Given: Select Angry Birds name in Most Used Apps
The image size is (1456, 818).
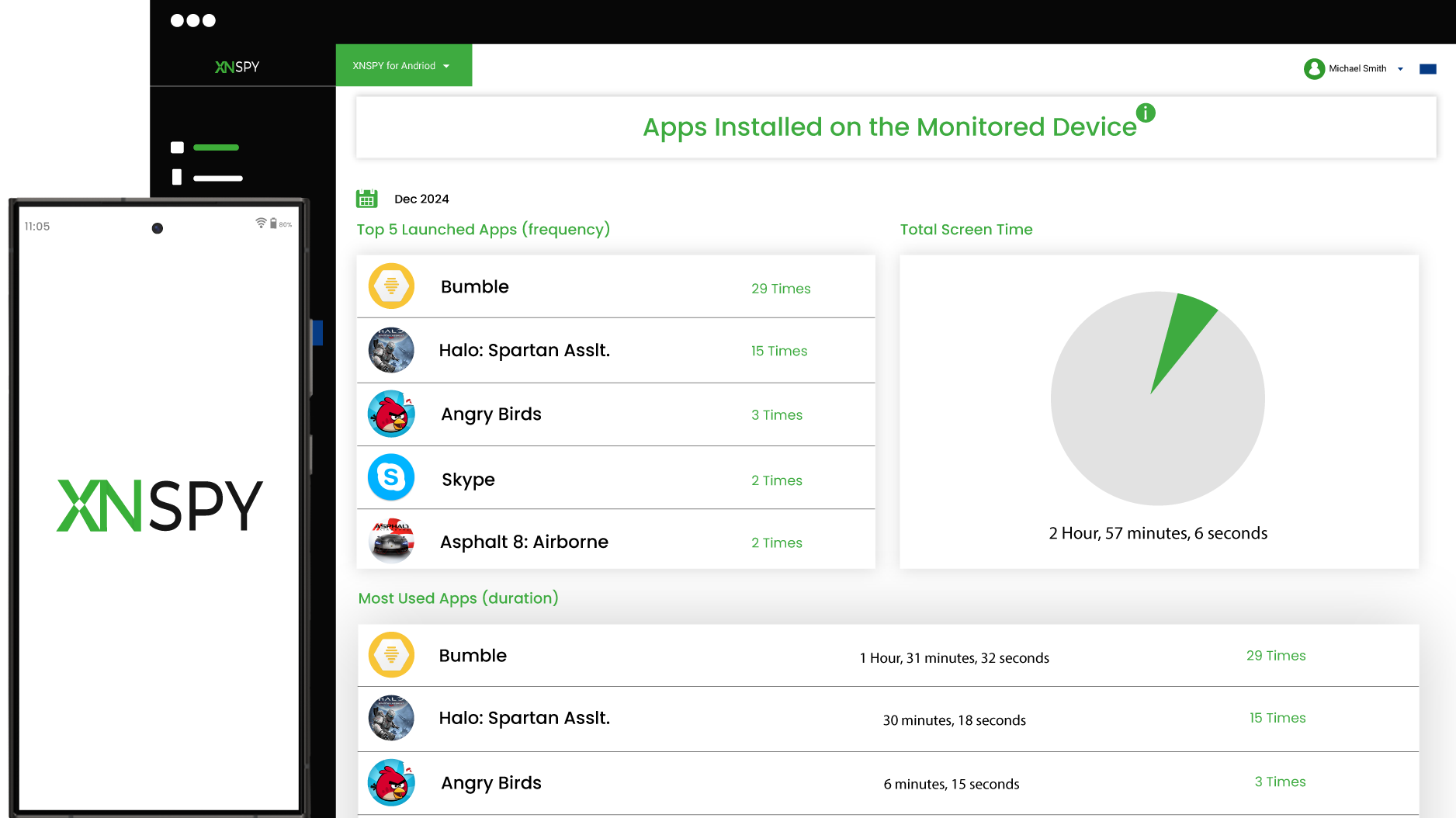Looking at the screenshot, I should pyautogui.click(x=491, y=783).
